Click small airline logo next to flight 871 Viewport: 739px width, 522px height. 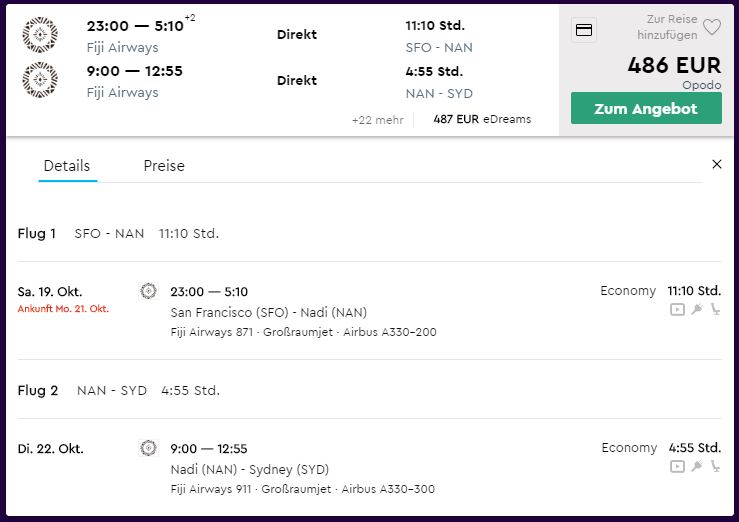click(148, 291)
